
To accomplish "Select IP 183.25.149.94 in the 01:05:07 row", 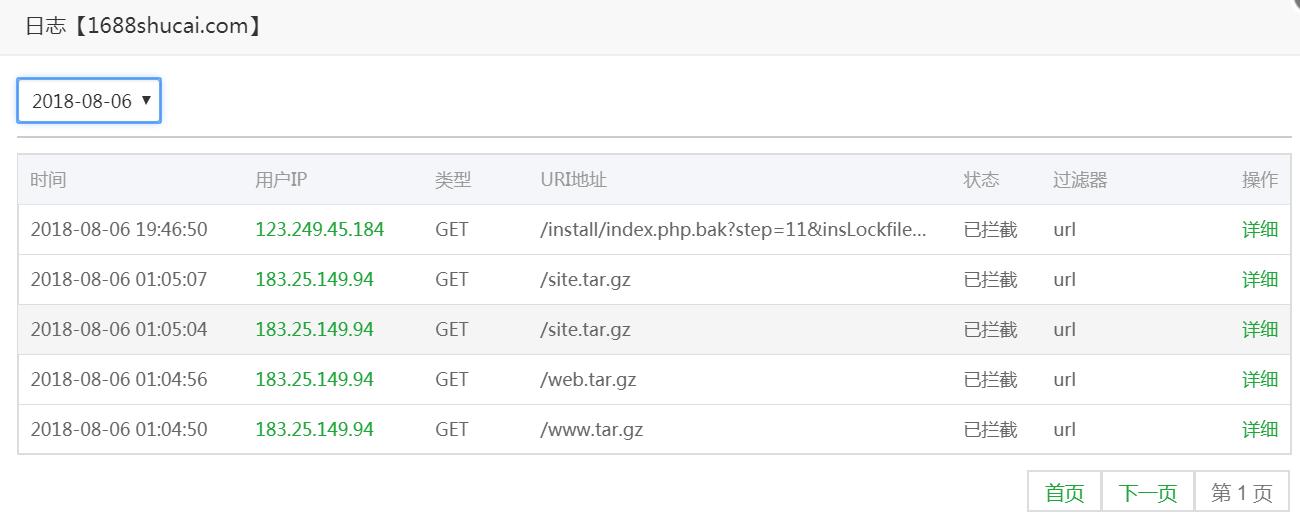I will click(314, 279).
